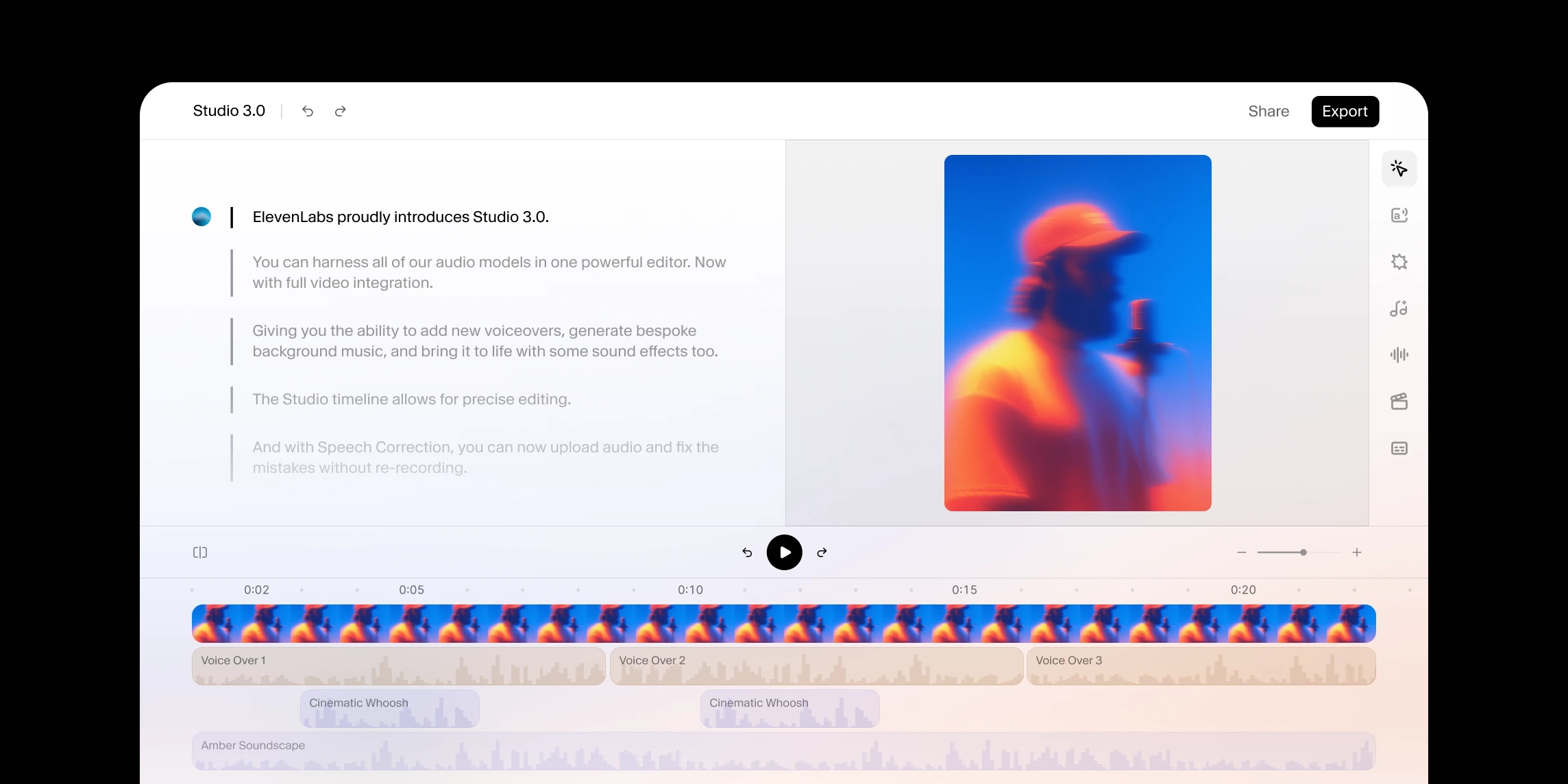
Task: Click Share in the top bar
Action: click(x=1269, y=111)
